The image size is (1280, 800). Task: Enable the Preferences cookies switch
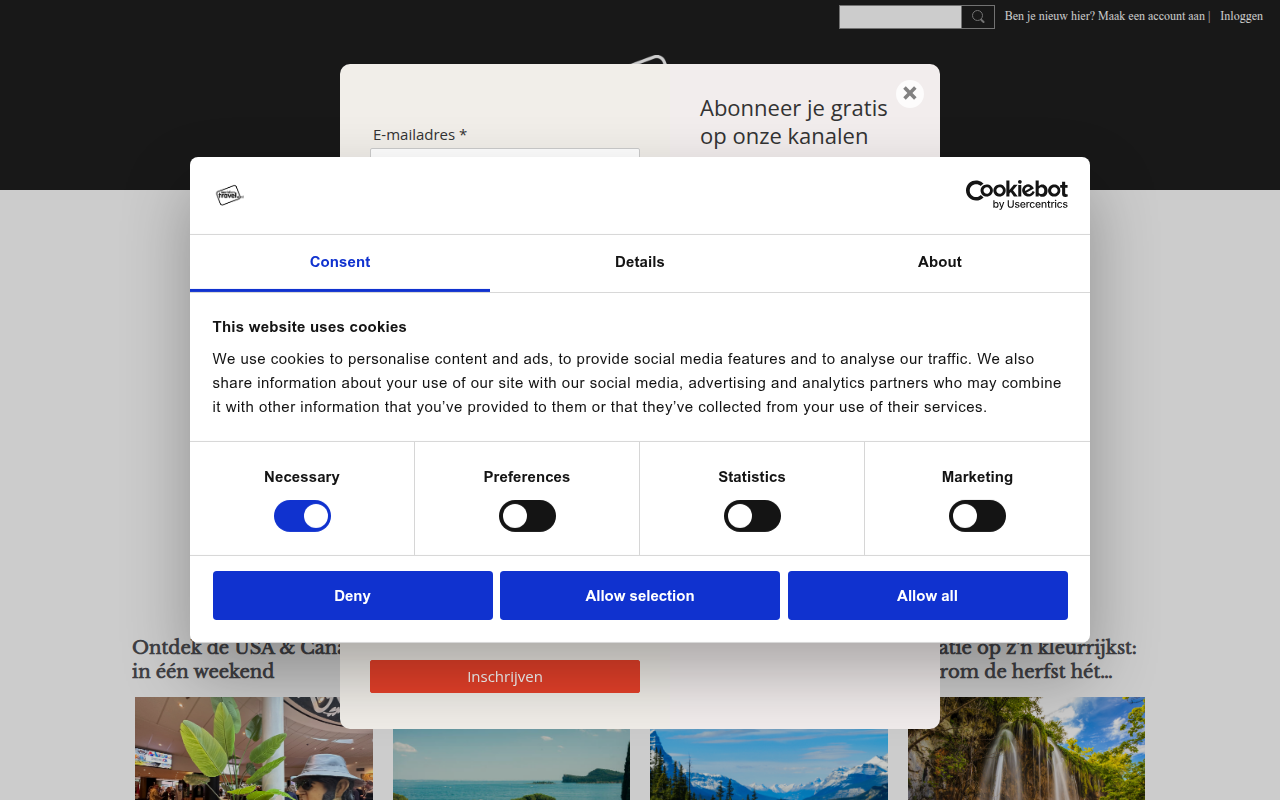(527, 516)
